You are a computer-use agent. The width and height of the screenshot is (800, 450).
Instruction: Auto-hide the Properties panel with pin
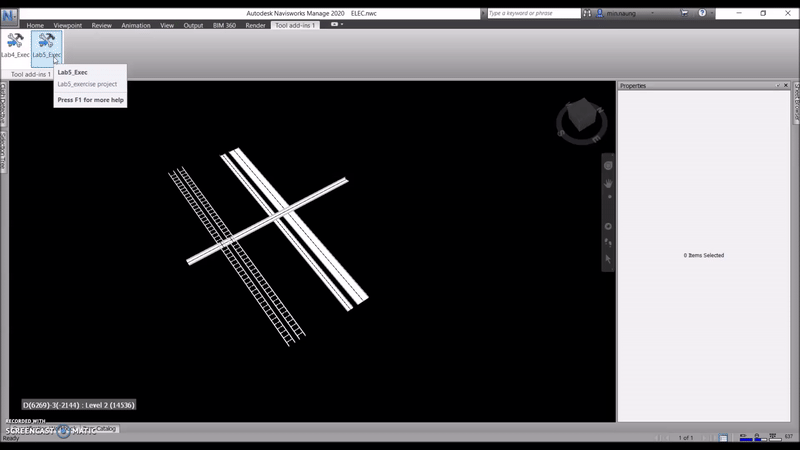tap(778, 86)
